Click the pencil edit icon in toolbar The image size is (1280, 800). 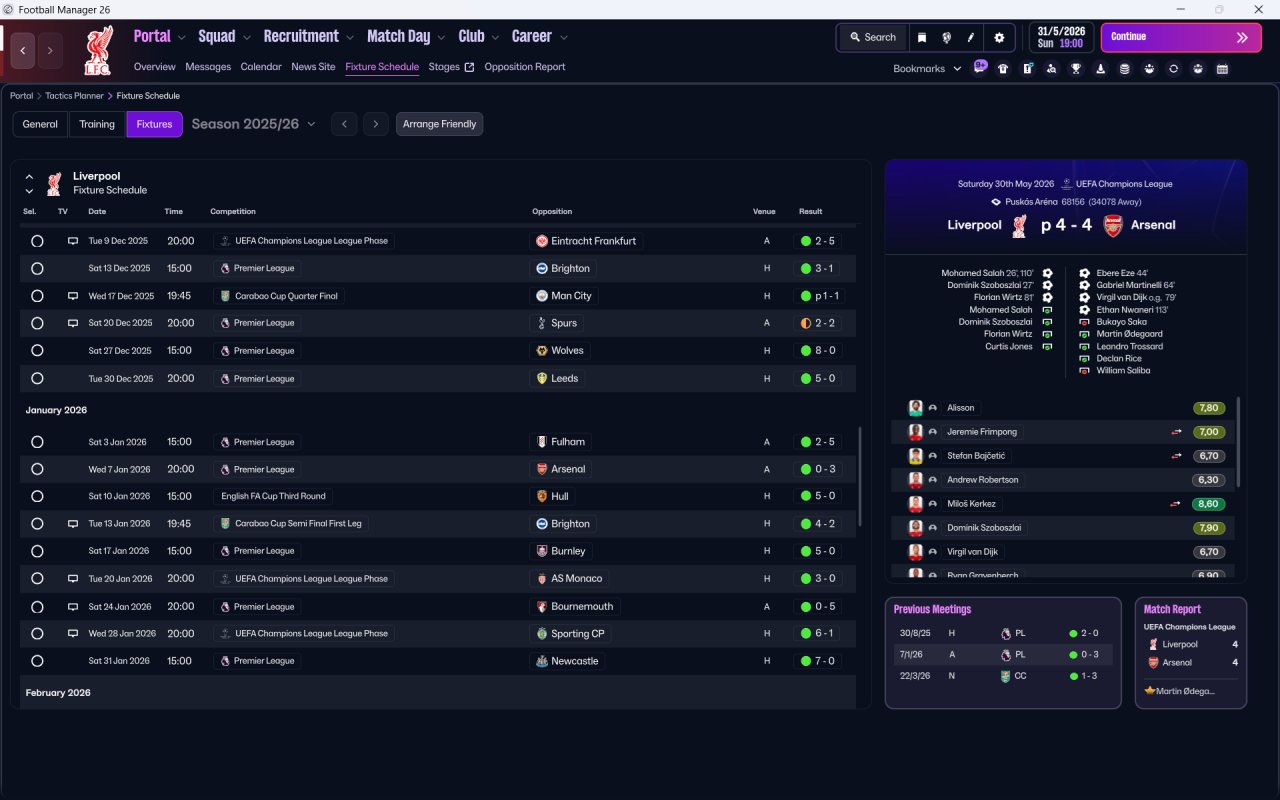[x=971, y=37]
